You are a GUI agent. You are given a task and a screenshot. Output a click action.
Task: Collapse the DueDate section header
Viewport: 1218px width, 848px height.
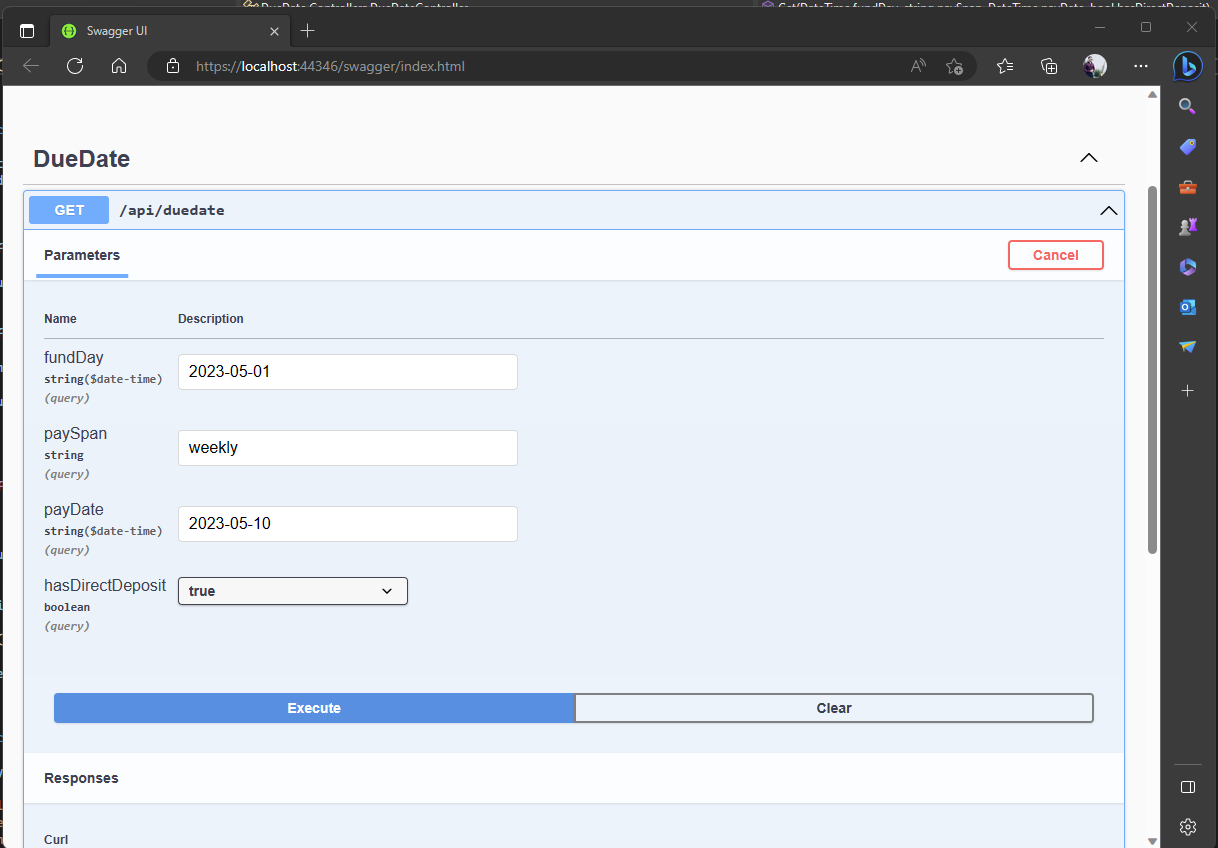[1088, 157]
